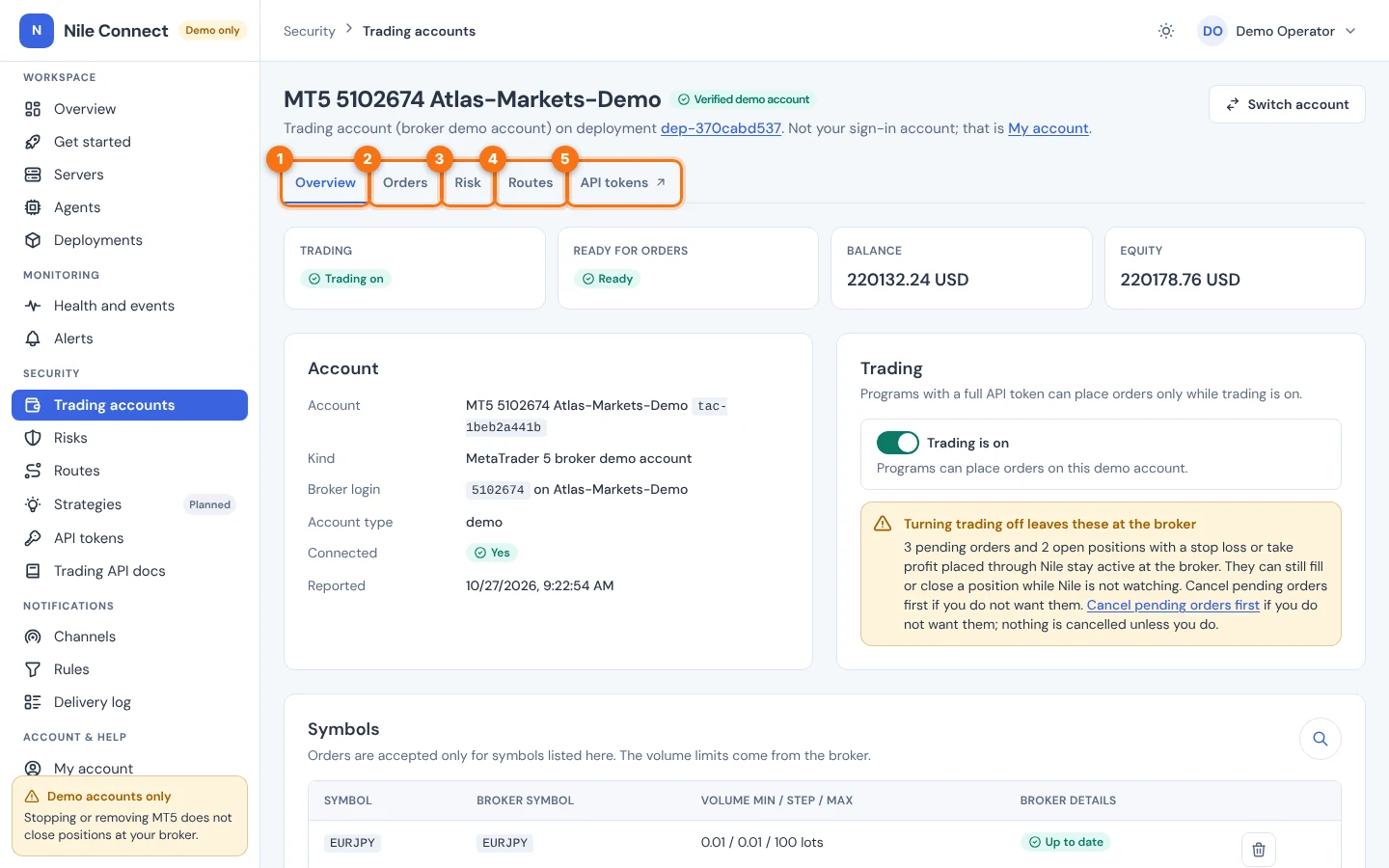Viewport: 1389px width, 868px height.
Task: Click the Demo only badge in the header
Action: [212, 31]
